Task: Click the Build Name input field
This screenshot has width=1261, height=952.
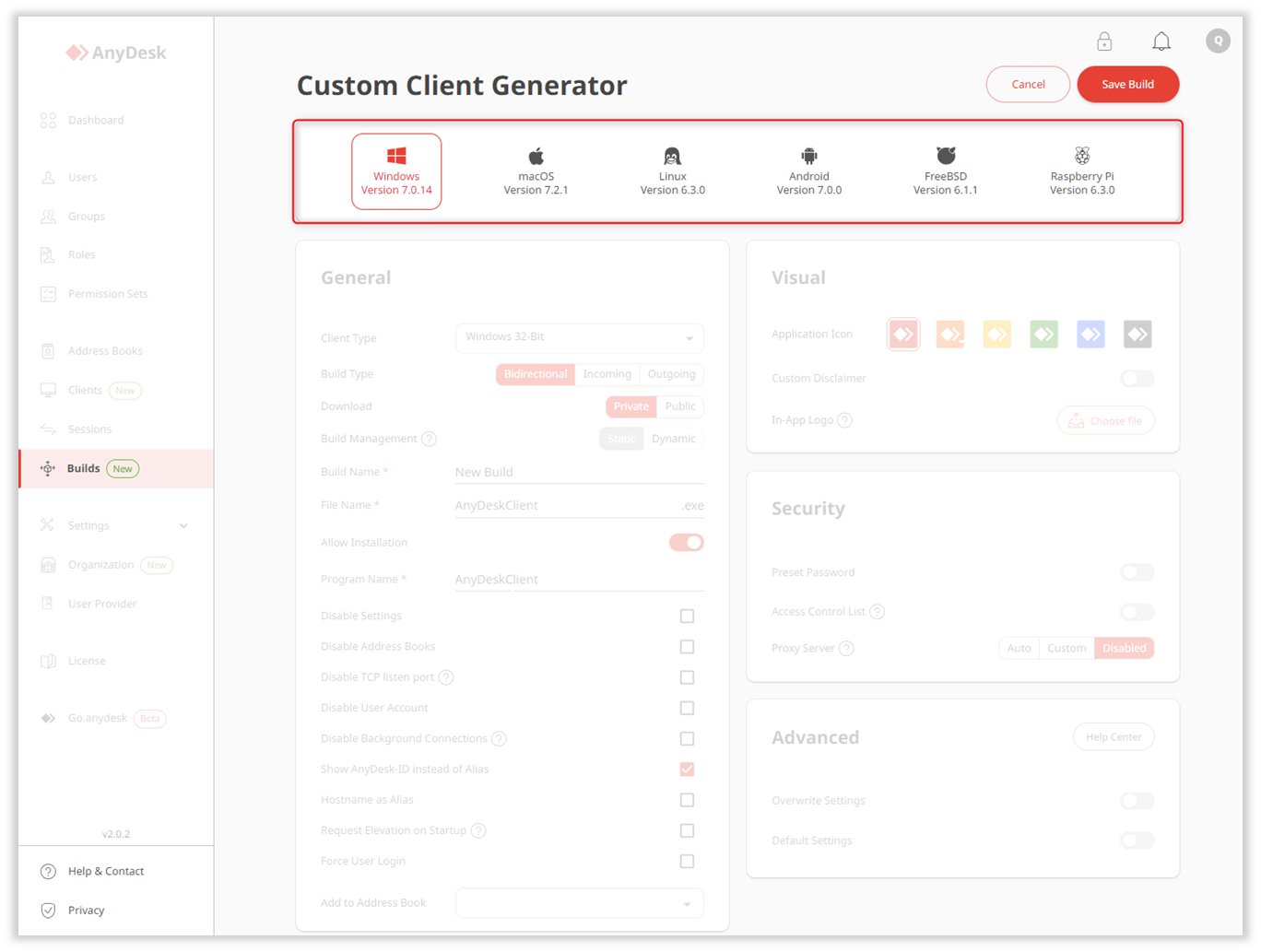Action: coord(579,472)
